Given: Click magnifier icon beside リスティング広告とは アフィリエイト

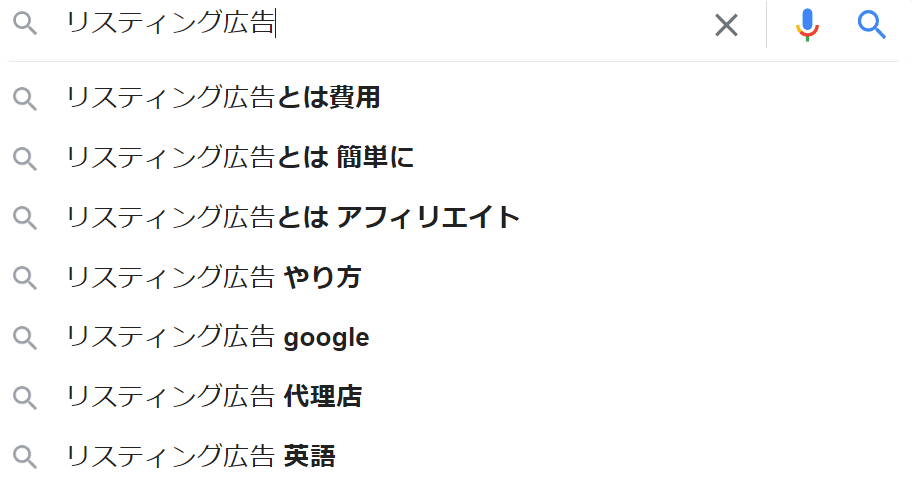Looking at the screenshot, I should pos(25,217).
